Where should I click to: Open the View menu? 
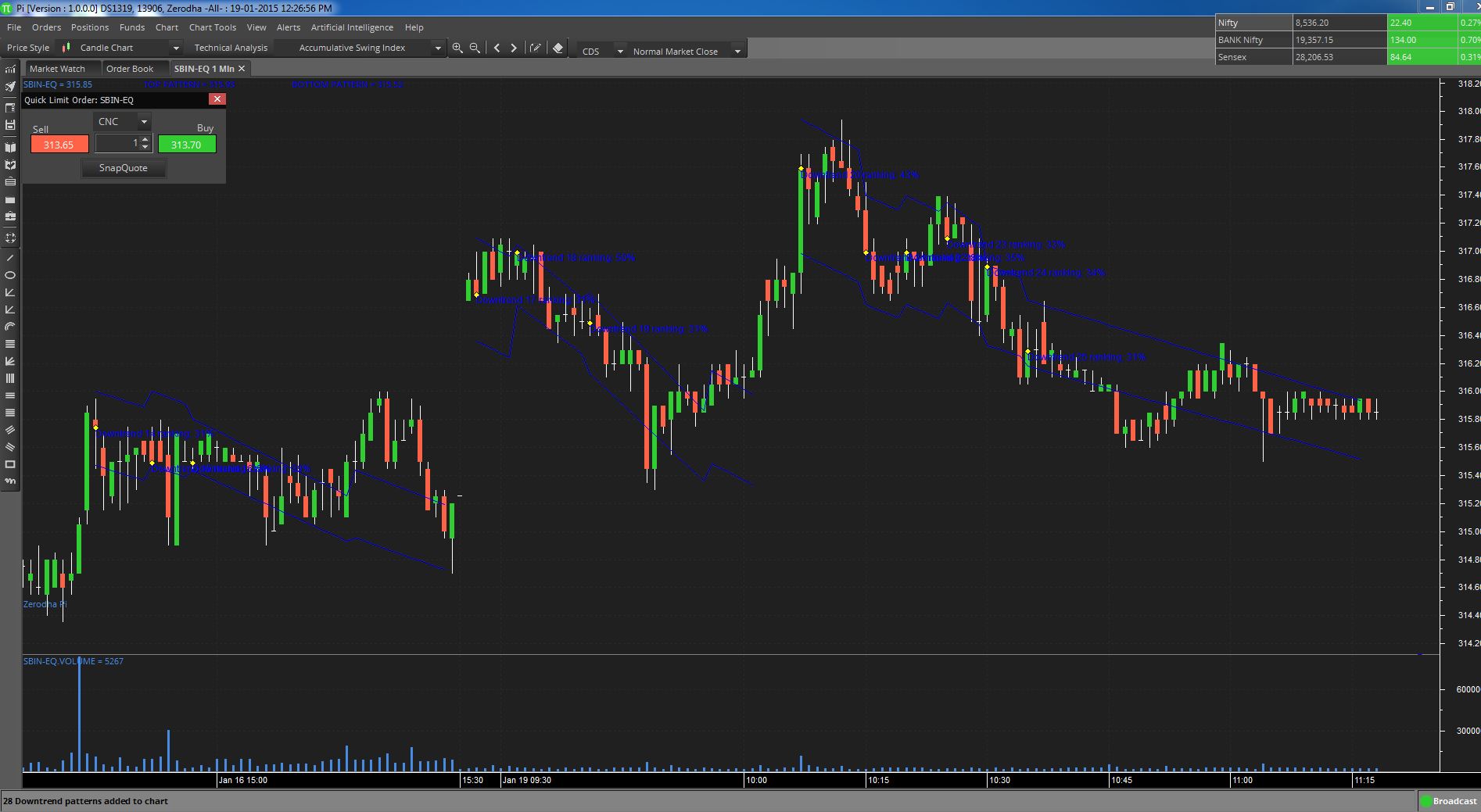256,27
